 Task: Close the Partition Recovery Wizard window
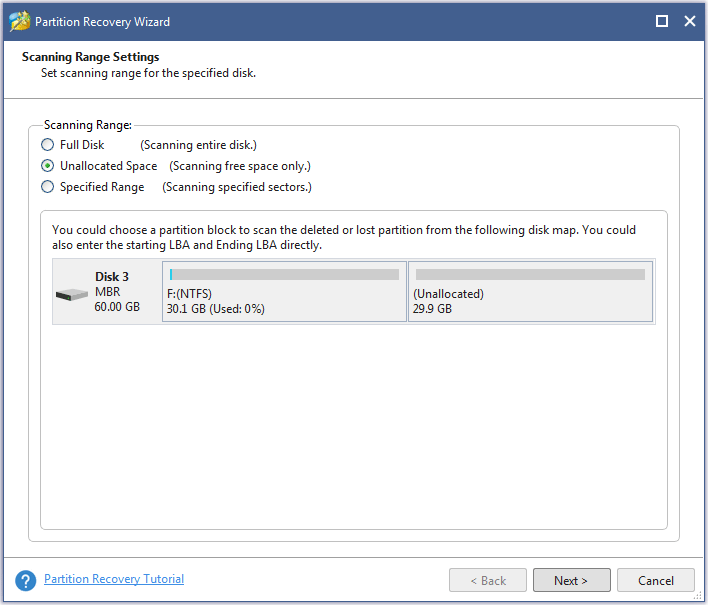pyautogui.click(x=689, y=21)
